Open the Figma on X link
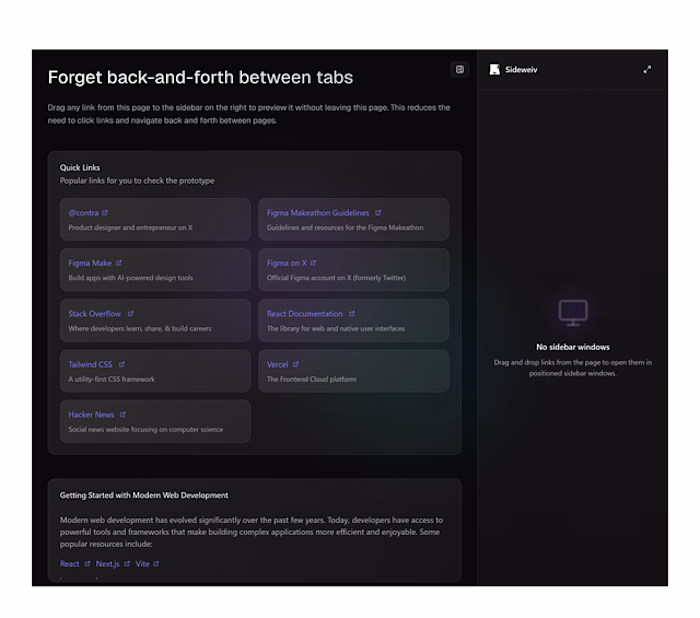700x618 pixels. [286, 263]
